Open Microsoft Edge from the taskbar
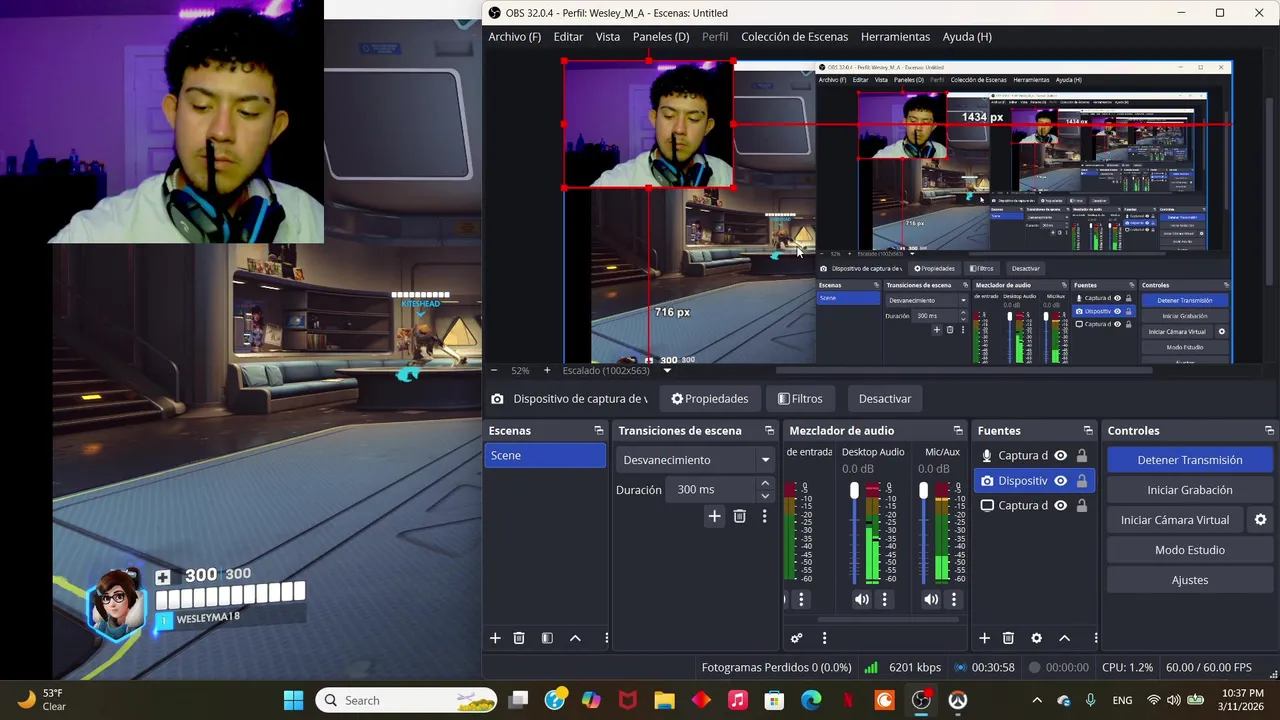This screenshot has height=720, width=1280. [x=811, y=700]
